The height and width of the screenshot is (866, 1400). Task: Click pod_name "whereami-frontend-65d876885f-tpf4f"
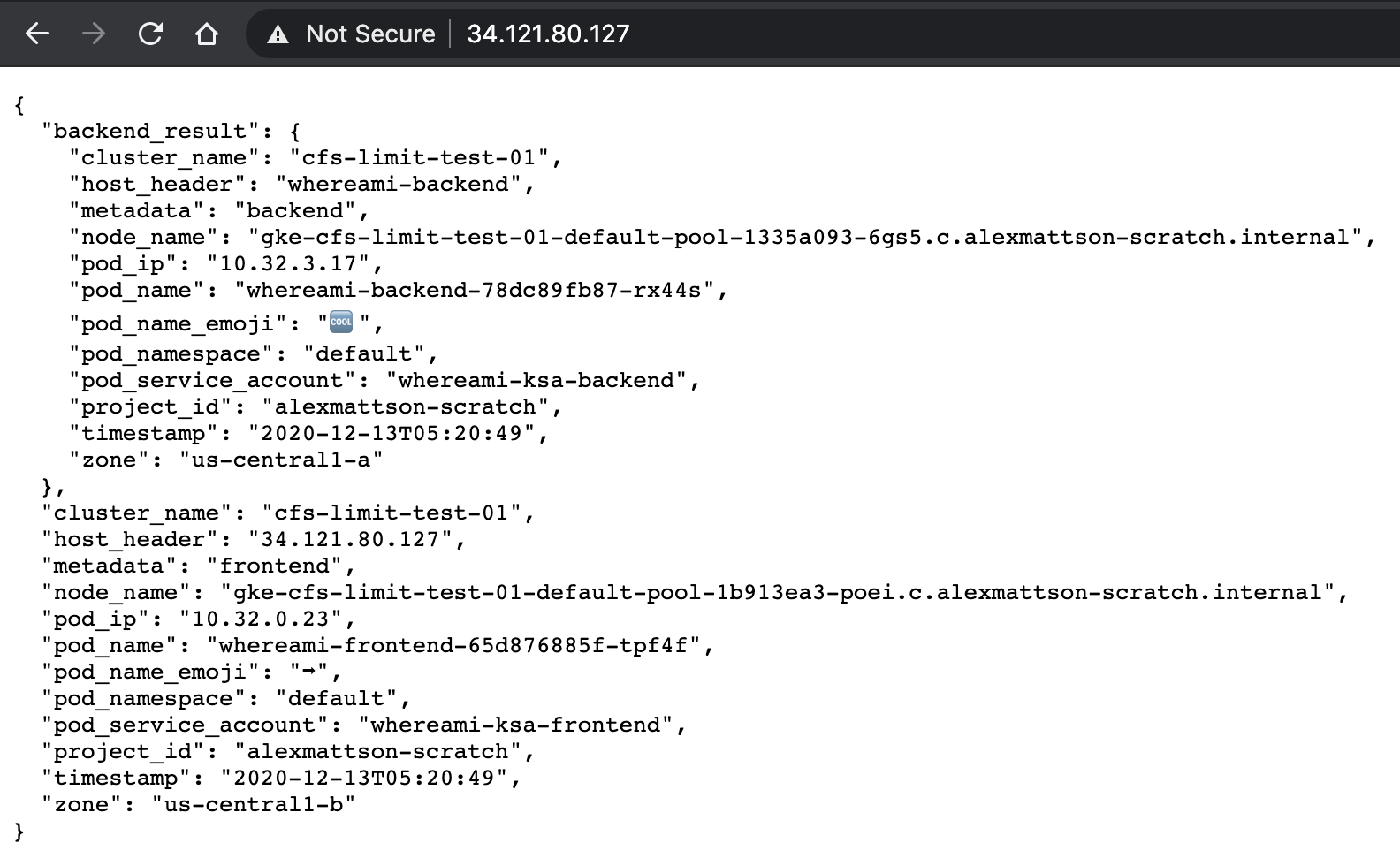(x=453, y=645)
